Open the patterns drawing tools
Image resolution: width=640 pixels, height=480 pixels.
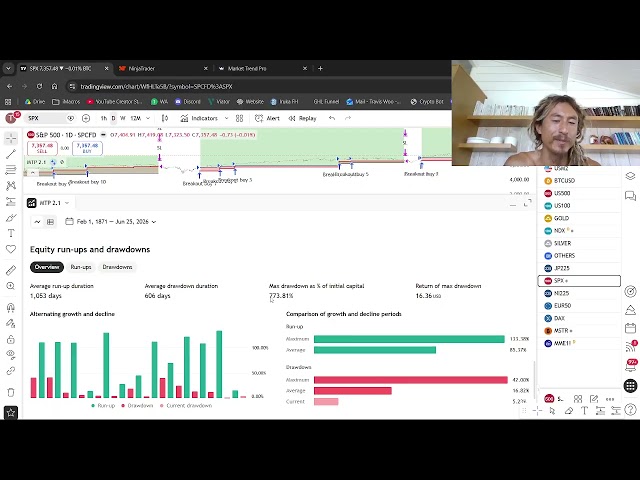11,186
